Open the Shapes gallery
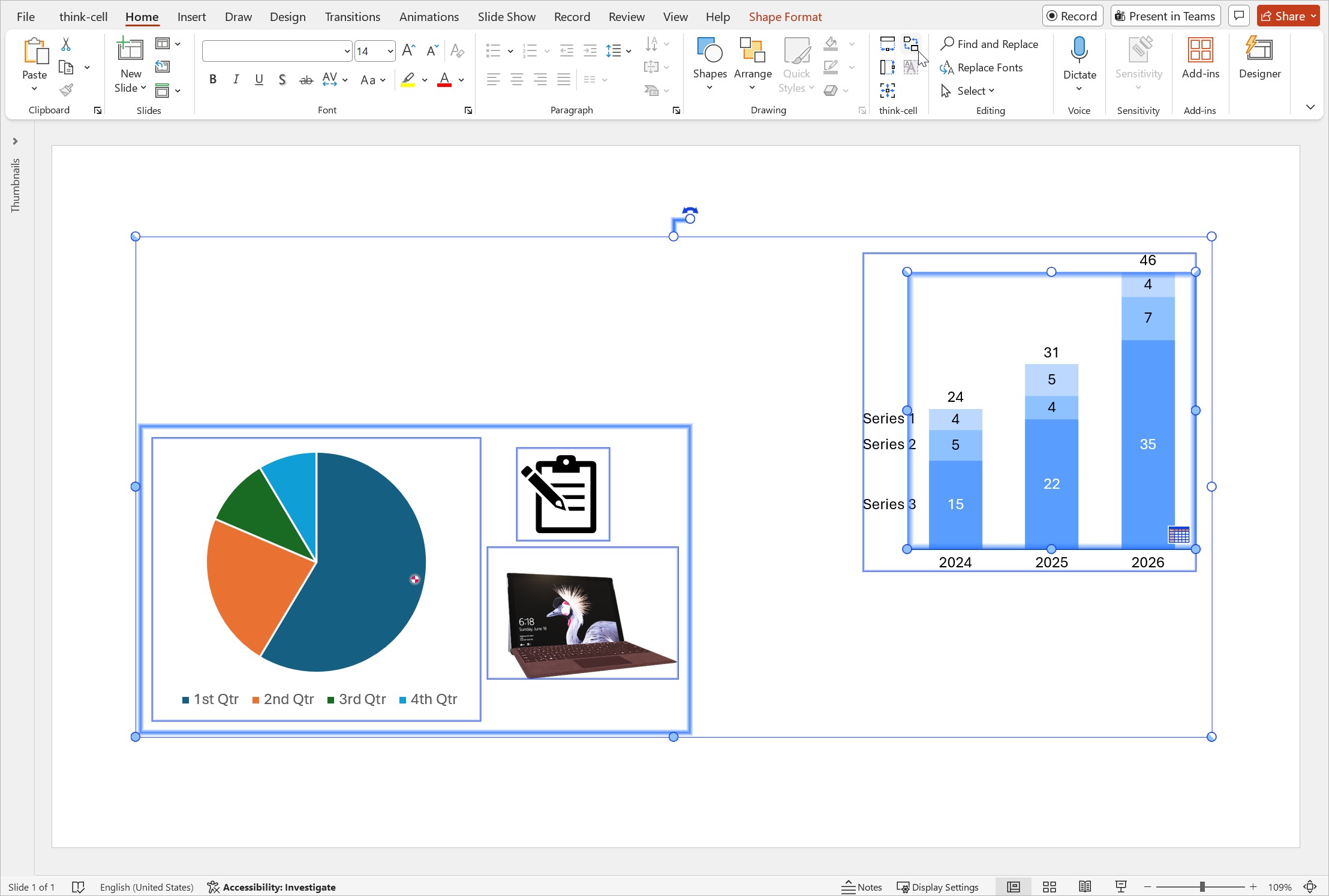1329x896 pixels. [709, 63]
